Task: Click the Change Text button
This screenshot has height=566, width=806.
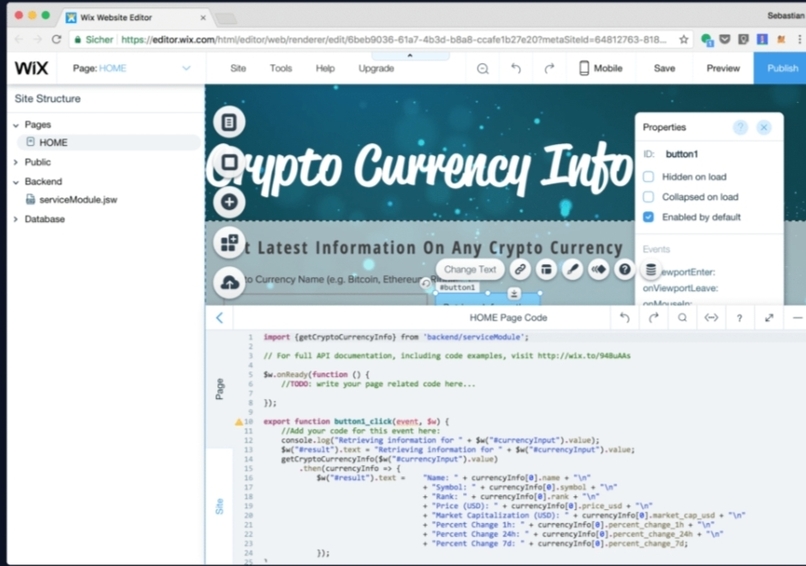Action: [x=470, y=269]
